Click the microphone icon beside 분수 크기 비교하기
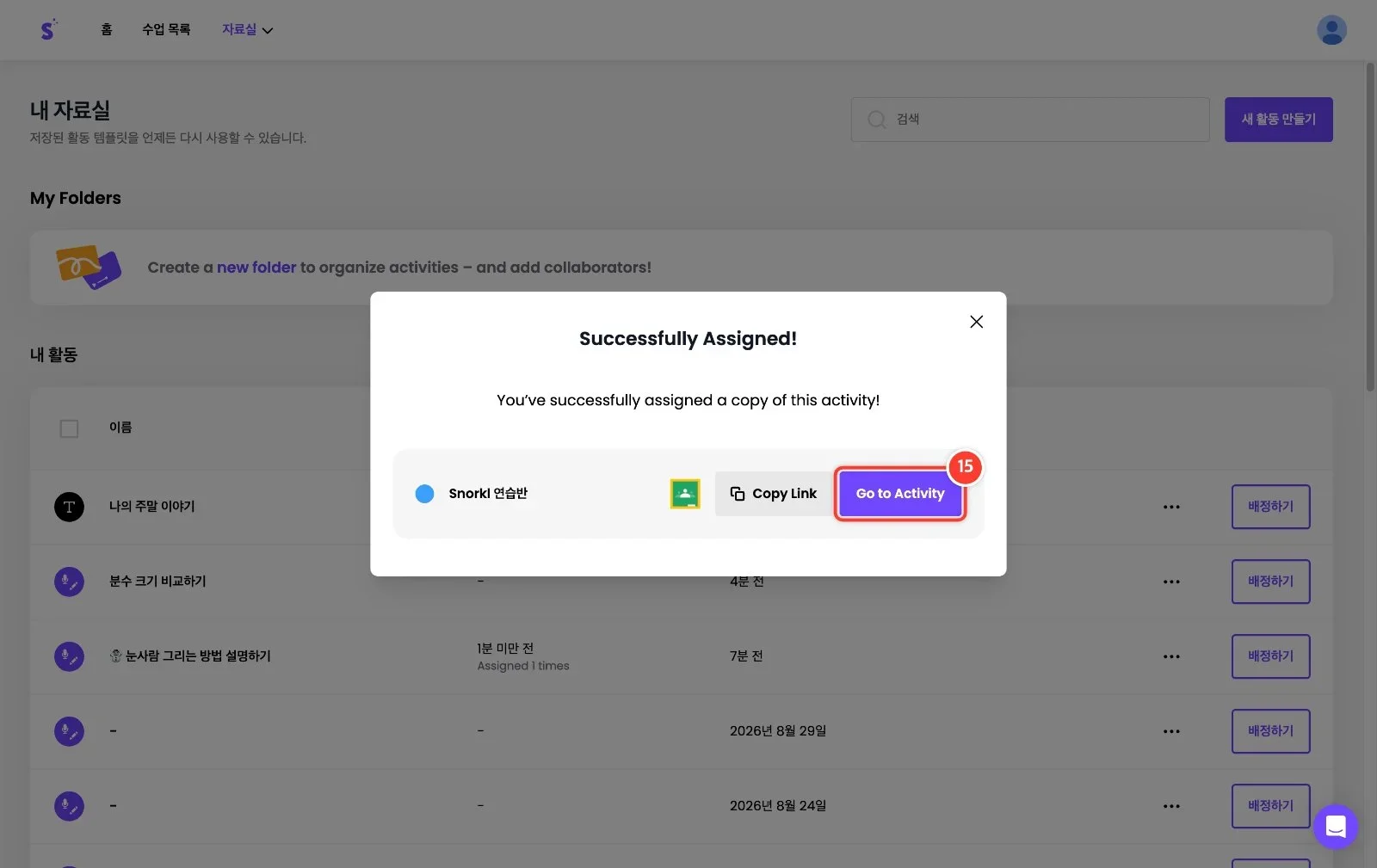The image size is (1377, 868). pyautogui.click(x=69, y=582)
